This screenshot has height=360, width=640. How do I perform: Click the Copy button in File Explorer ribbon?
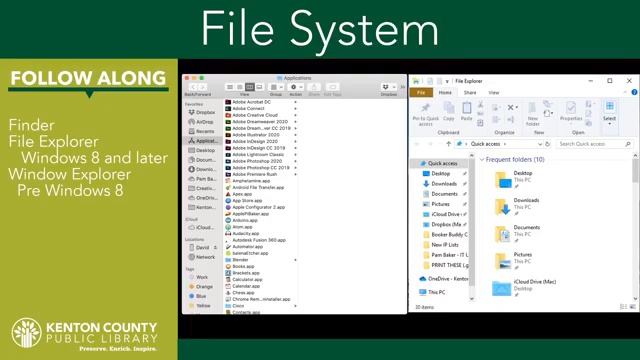click(x=449, y=112)
